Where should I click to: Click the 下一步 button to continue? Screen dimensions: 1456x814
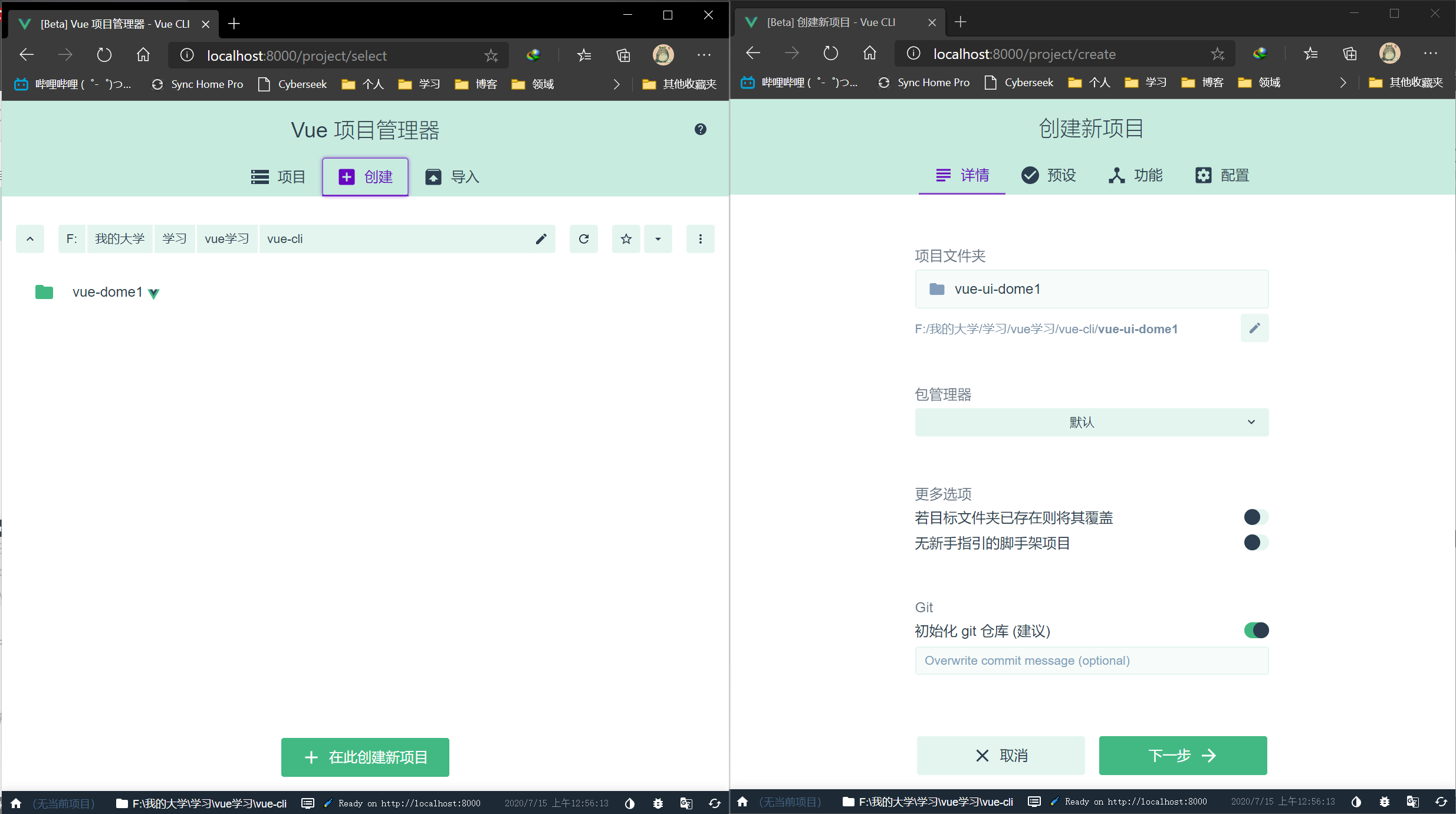1182,756
